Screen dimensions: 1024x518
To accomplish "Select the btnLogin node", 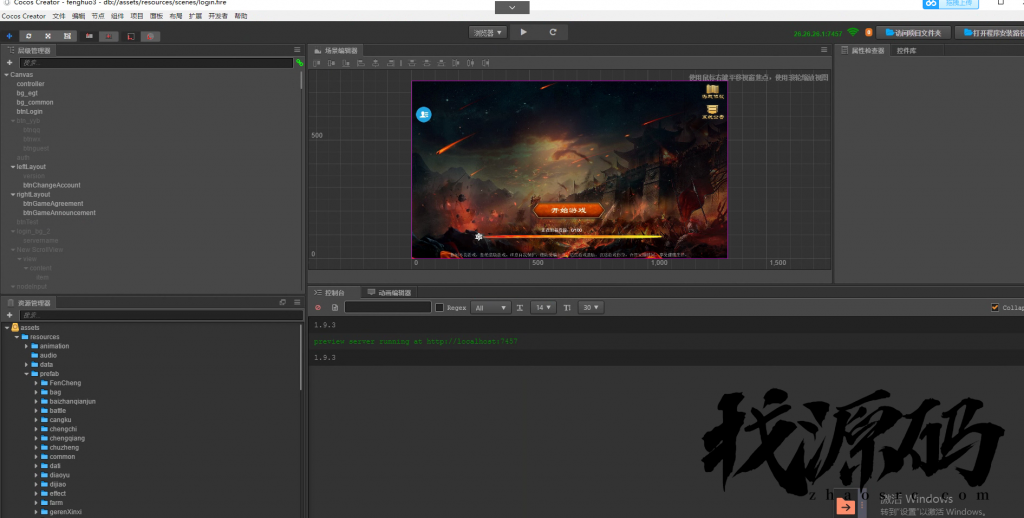I will 29,112.
